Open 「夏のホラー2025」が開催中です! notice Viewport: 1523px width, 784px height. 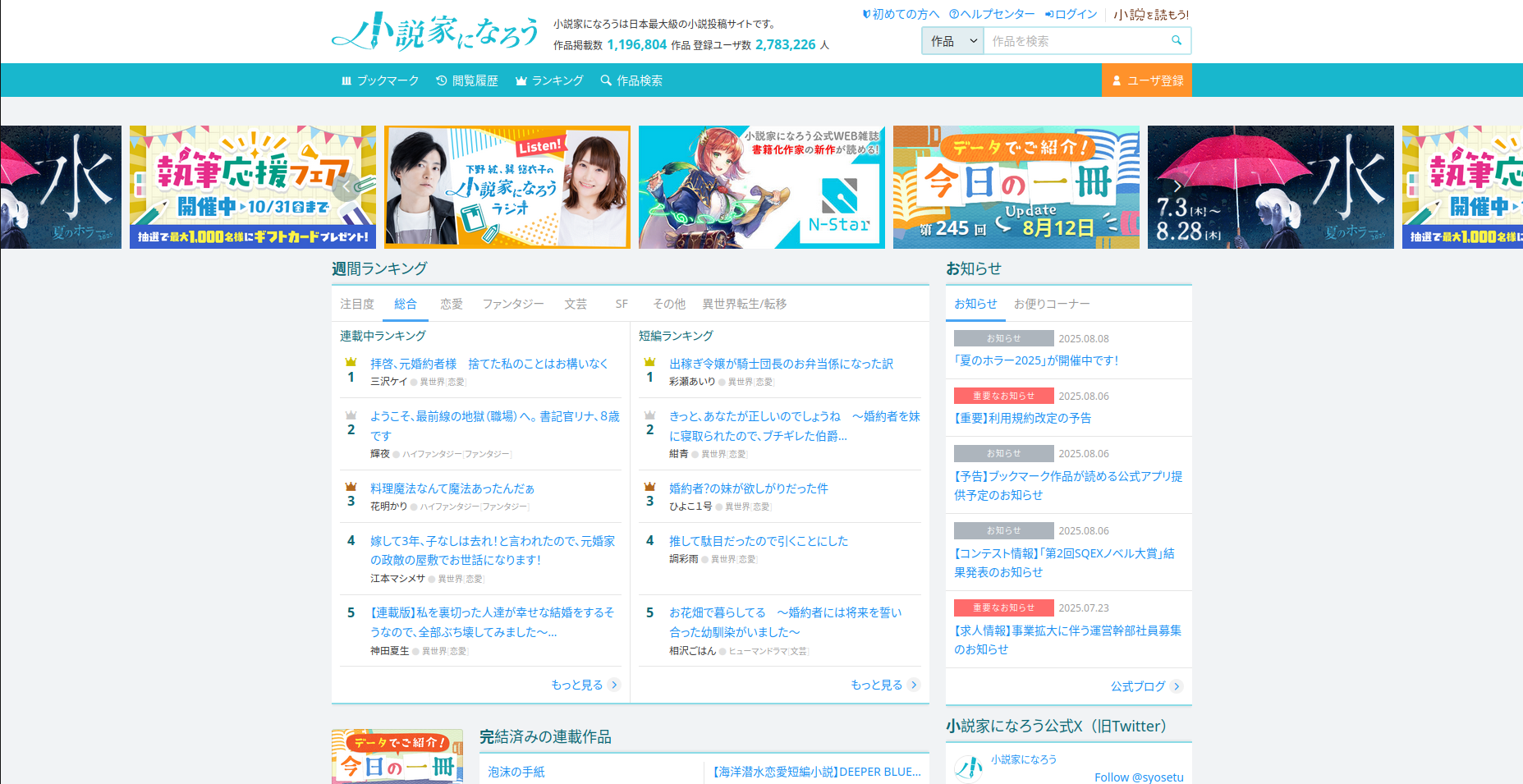point(1036,360)
